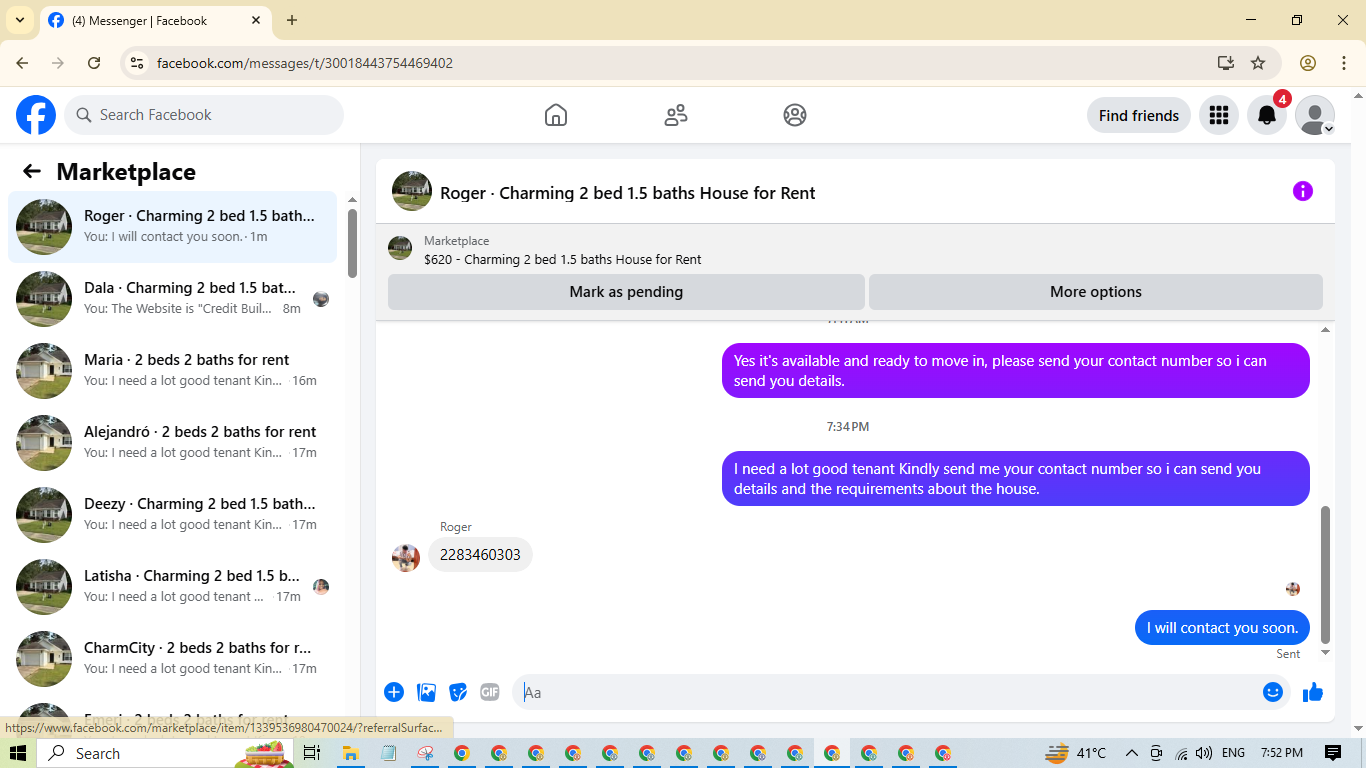Click Roger's message 2283460303

tap(480, 555)
